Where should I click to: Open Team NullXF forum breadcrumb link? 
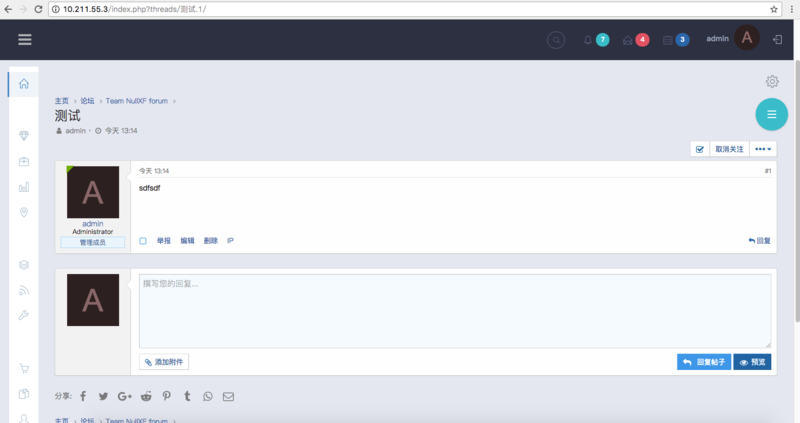(139, 100)
